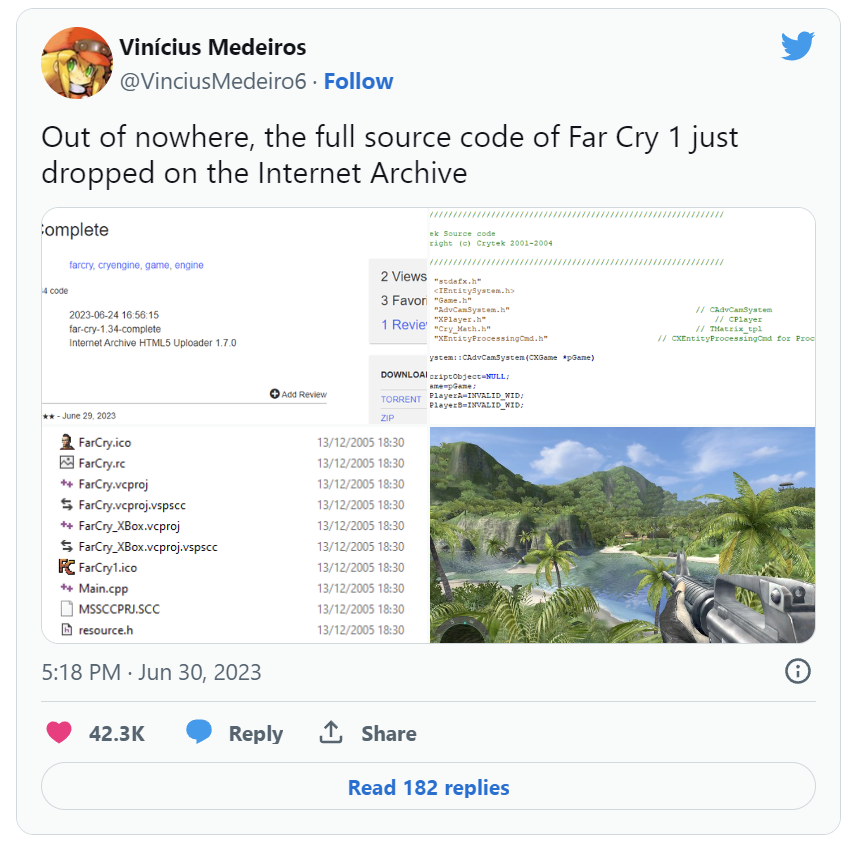The image size is (845, 841).
Task: Click the Share text label
Action: click(x=389, y=733)
